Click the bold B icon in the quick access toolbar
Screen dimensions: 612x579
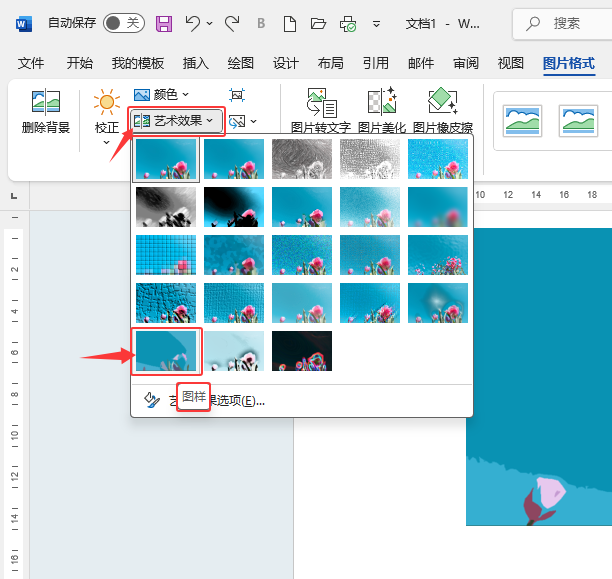tap(261, 23)
